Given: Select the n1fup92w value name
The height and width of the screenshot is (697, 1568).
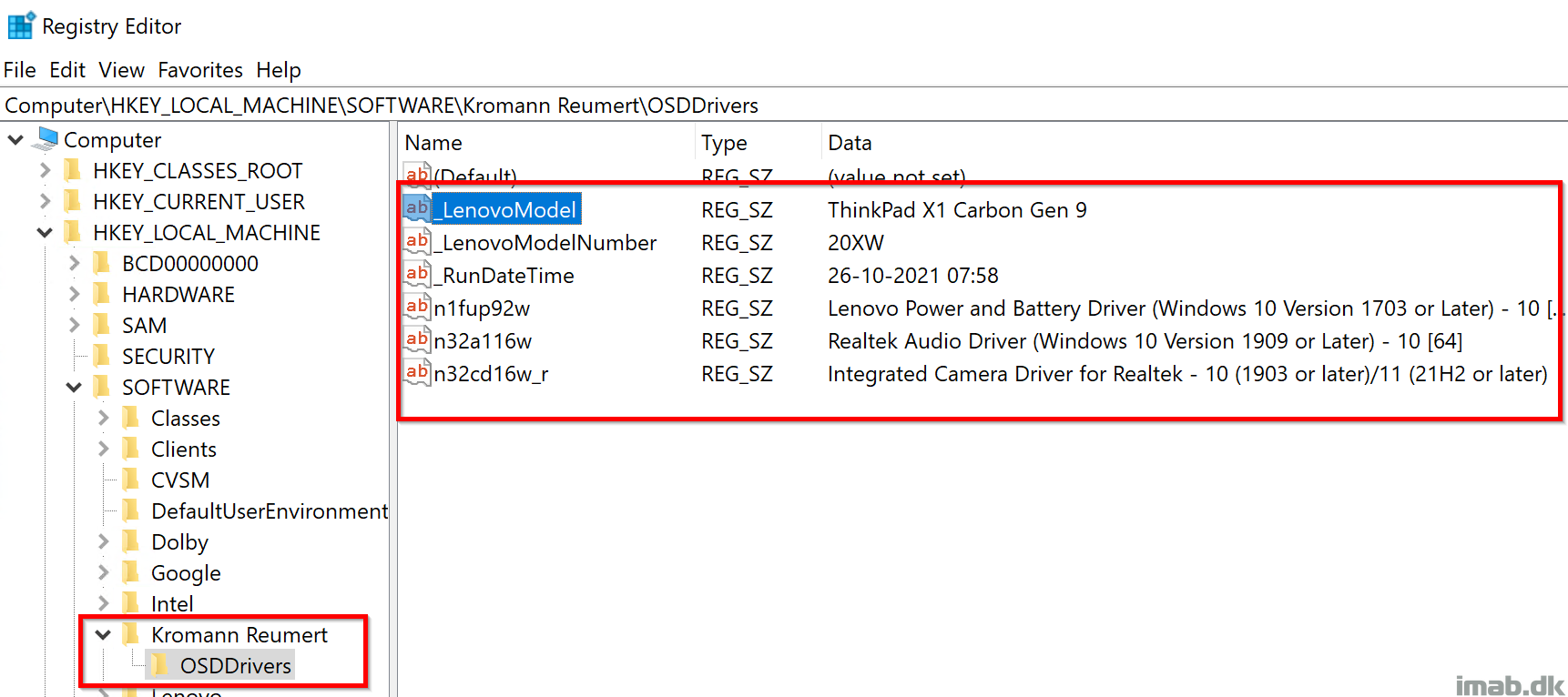Looking at the screenshot, I should (x=482, y=308).
